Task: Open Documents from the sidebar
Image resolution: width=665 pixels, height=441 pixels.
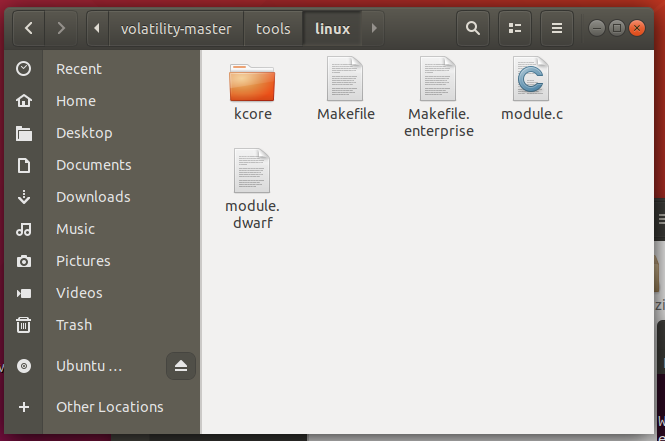Action: tap(94, 165)
